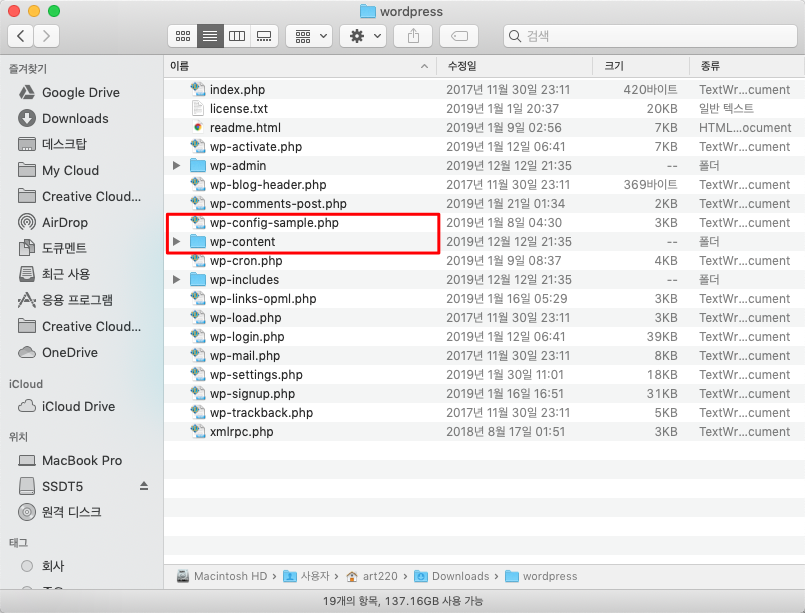Open the group-by arrangement dropdown

click(x=310, y=36)
